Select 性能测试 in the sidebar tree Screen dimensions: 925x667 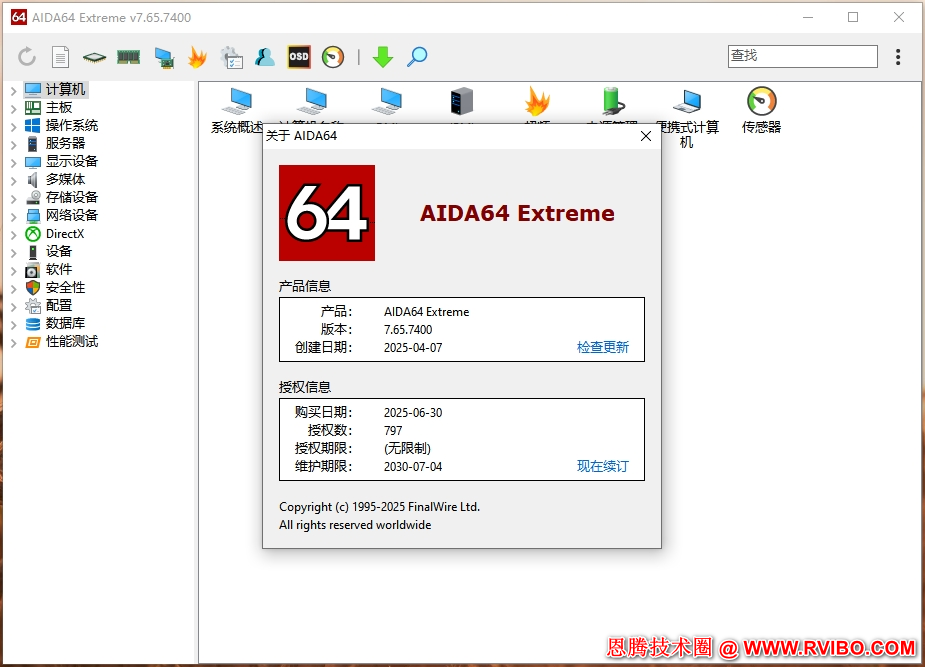(61, 341)
